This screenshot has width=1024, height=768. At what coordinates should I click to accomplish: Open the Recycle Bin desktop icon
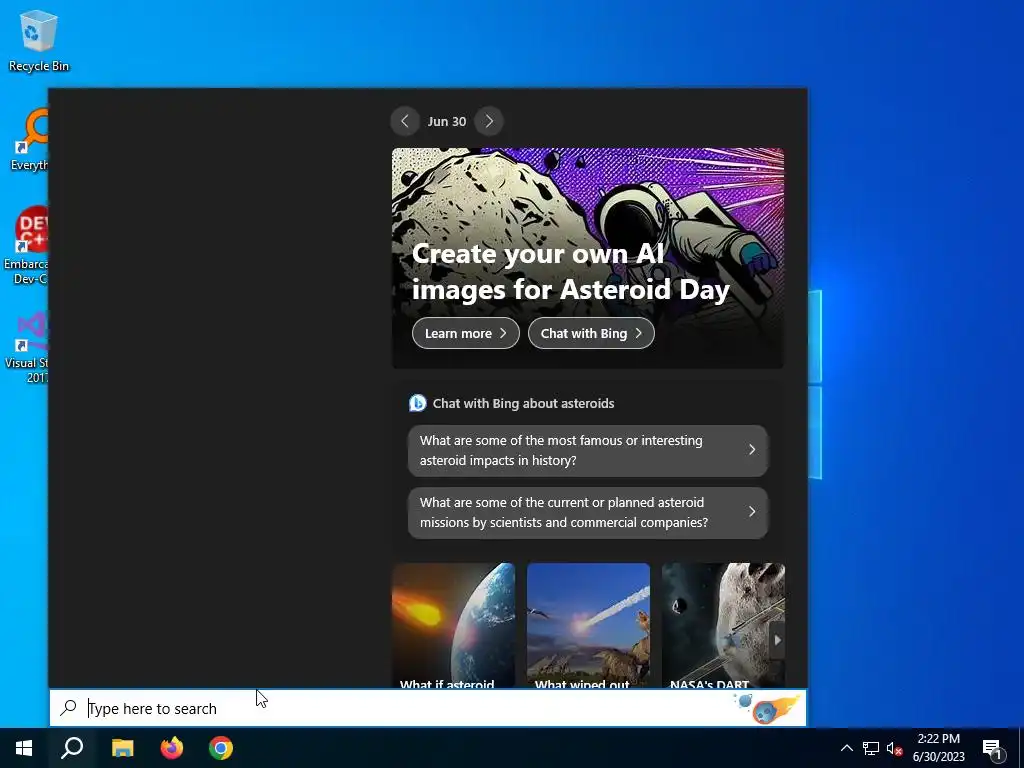pyautogui.click(x=39, y=40)
